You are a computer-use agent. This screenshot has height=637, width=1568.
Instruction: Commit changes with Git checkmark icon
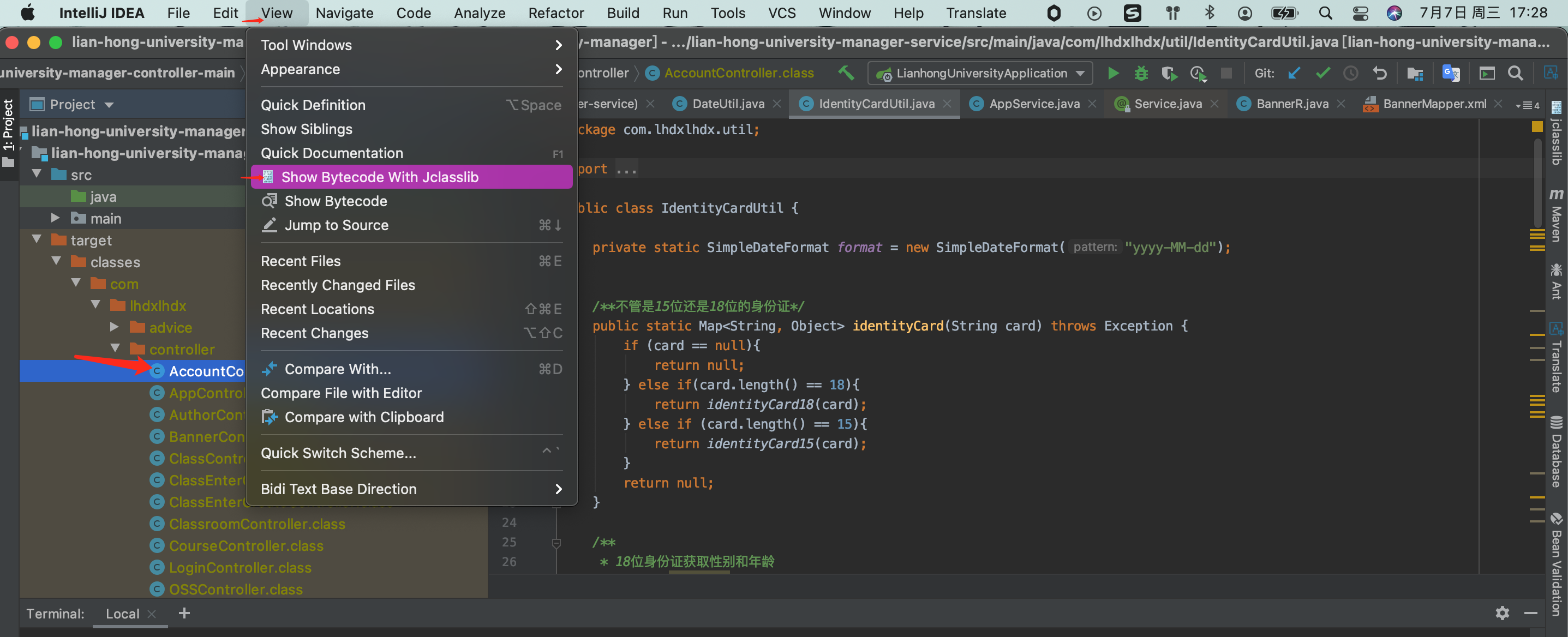tap(1322, 73)
